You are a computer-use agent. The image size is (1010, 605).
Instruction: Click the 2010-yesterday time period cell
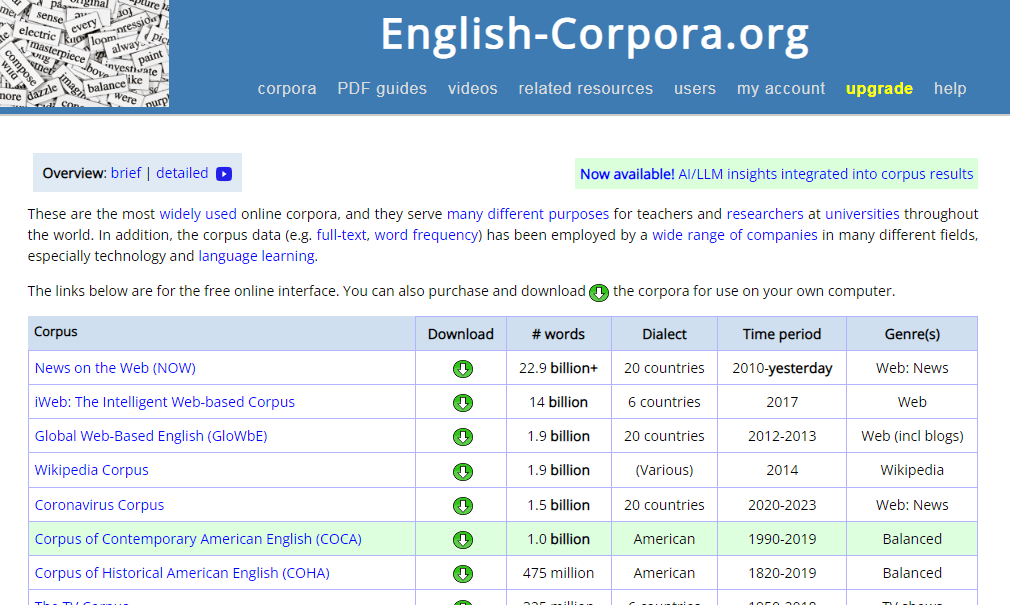click(x=782, y=368)
